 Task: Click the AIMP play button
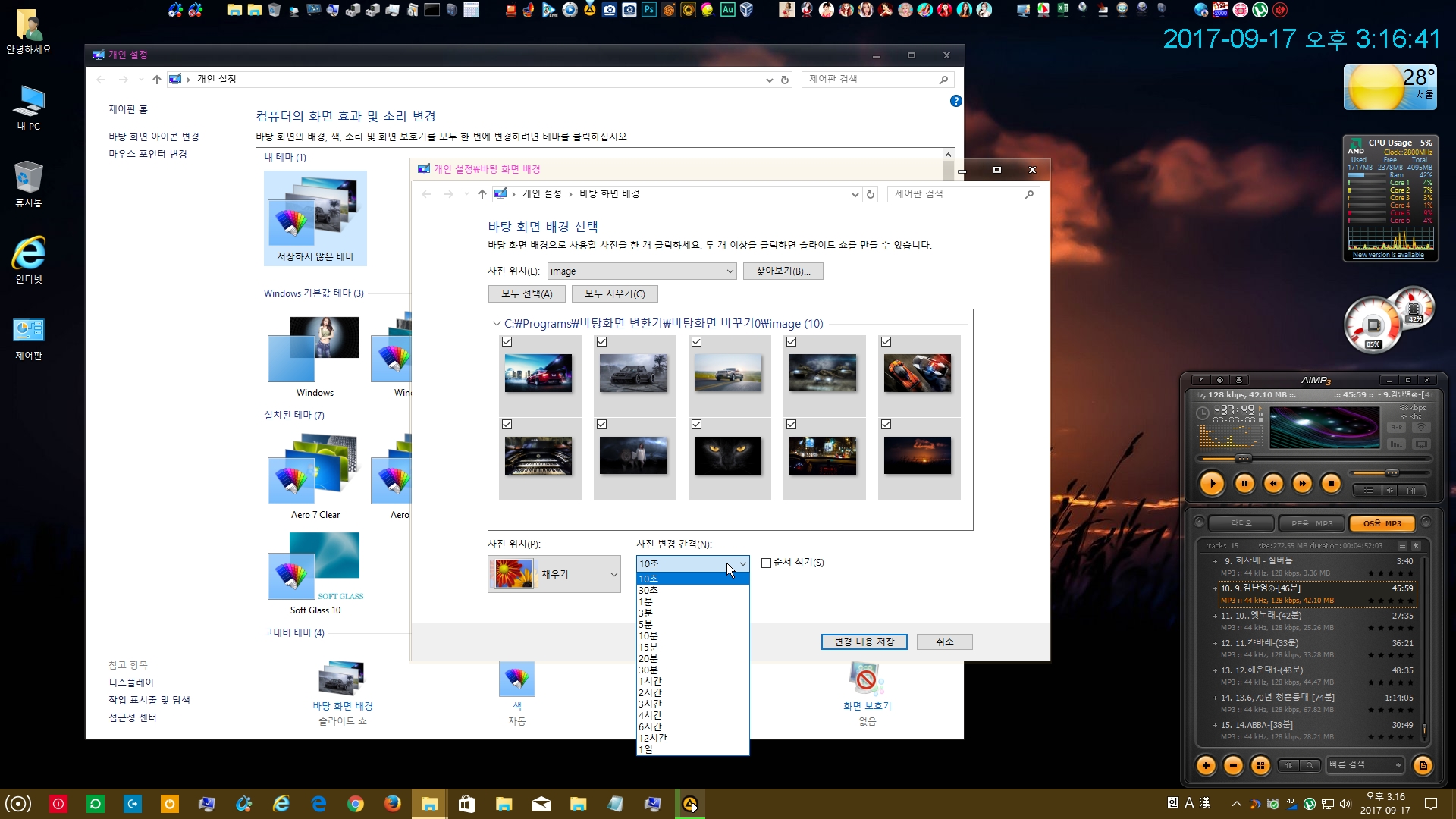[x=1212, y=483]
